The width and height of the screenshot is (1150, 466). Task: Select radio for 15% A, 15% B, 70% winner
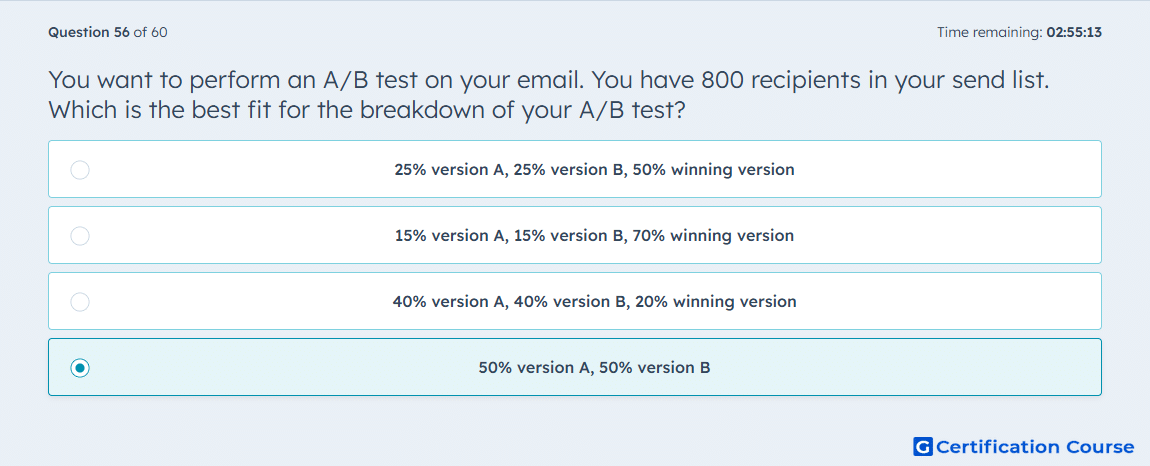[x=80, y=236]
